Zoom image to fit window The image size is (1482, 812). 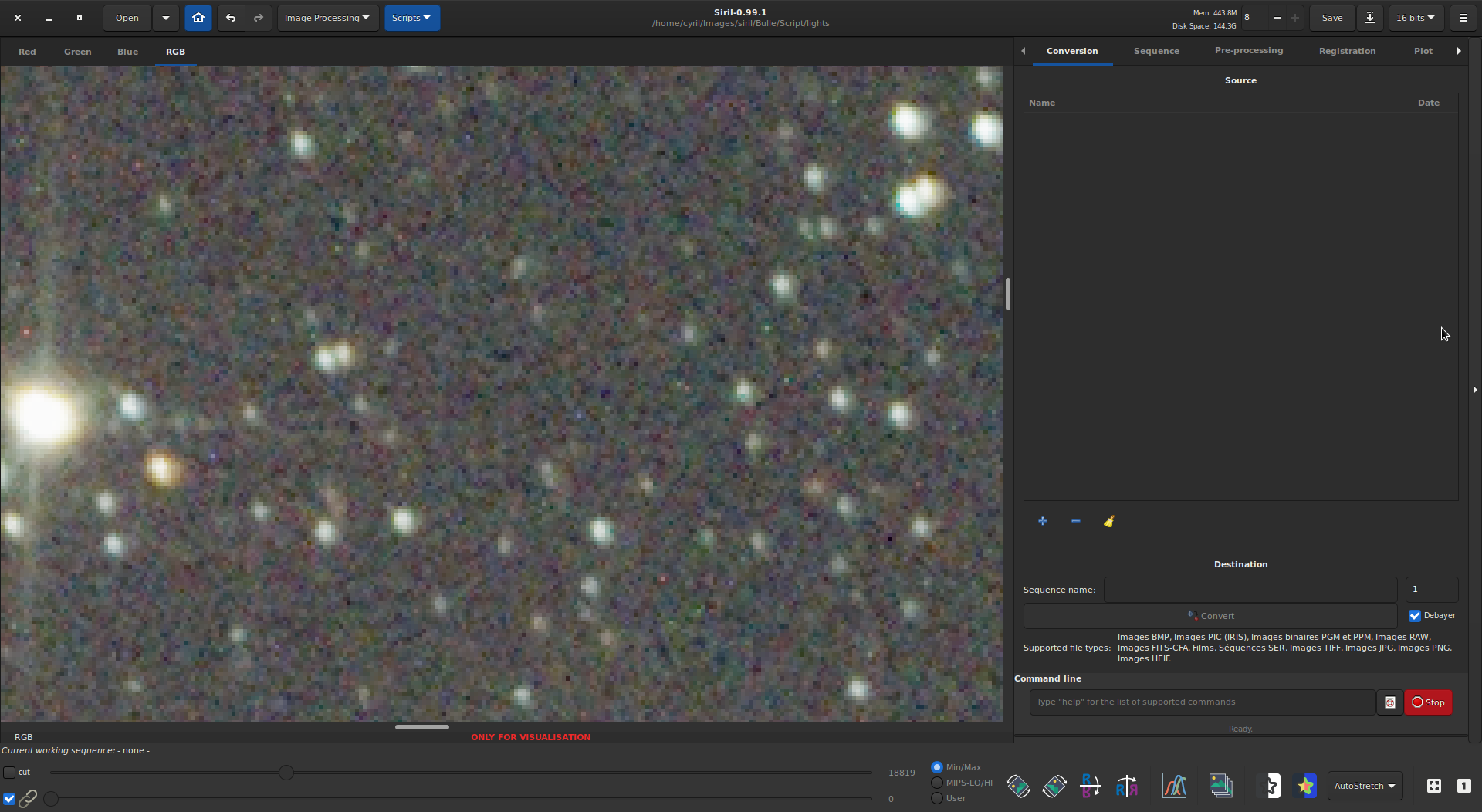[x=1434, y=786]
